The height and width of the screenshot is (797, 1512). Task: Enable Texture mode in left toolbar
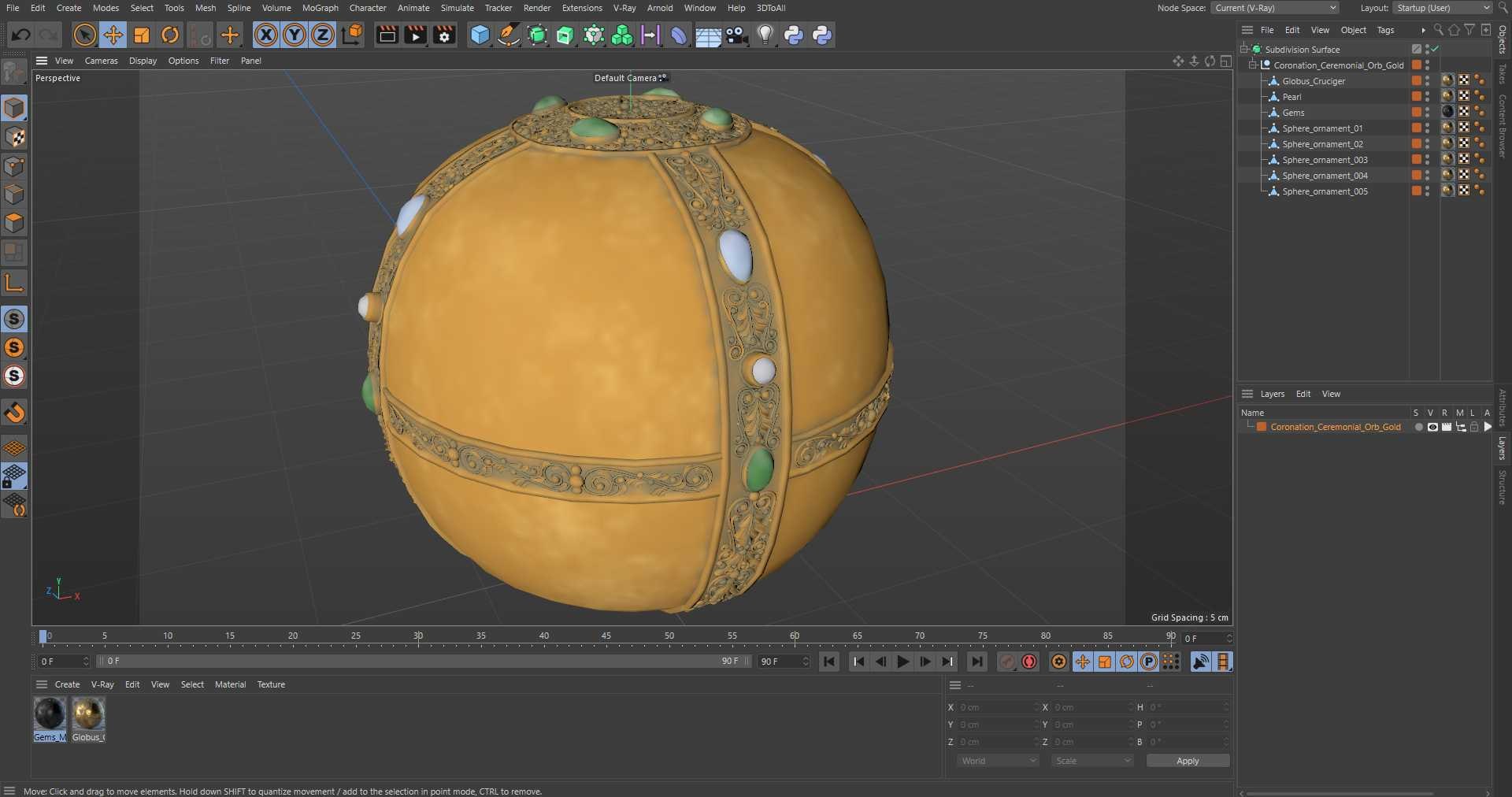coord(14,137)
